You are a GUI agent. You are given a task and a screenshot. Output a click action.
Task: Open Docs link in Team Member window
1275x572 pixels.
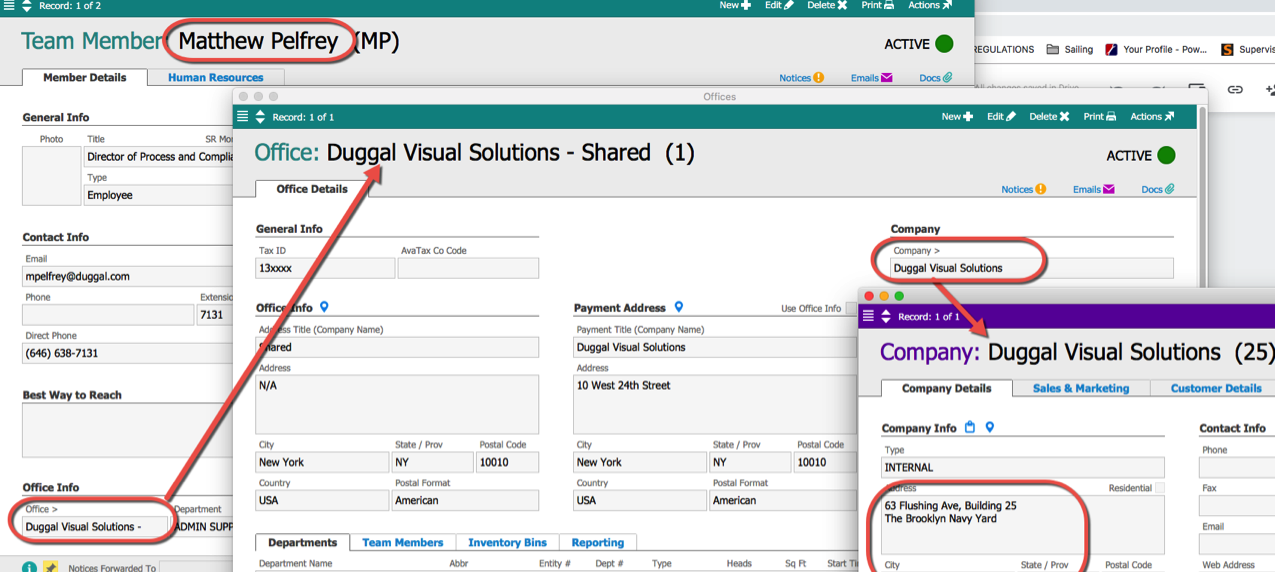tap(935, 78)
